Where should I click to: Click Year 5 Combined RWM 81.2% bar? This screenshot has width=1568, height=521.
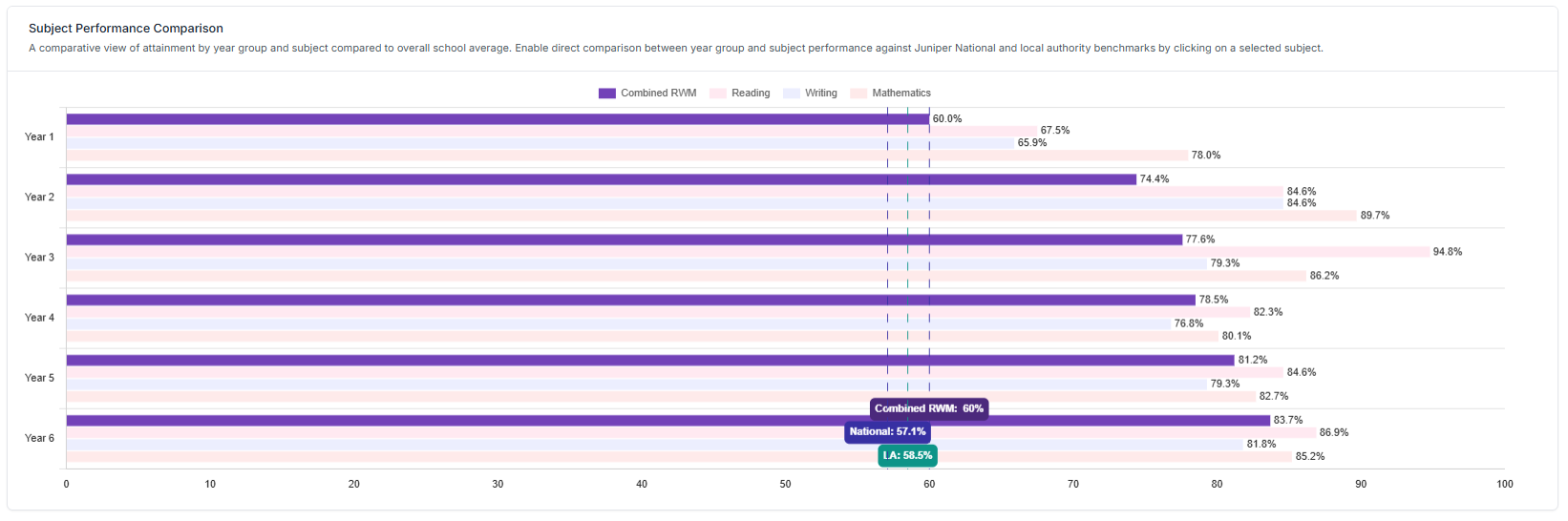coord(649,361)
